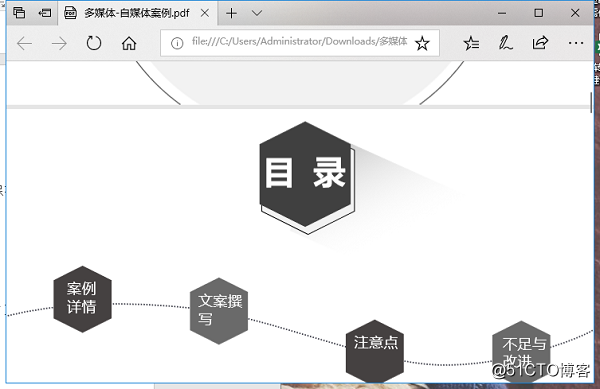This screenshot has height=389, width=600.
Task: Set these tabs aside icon
Action: tap(45, 13)
